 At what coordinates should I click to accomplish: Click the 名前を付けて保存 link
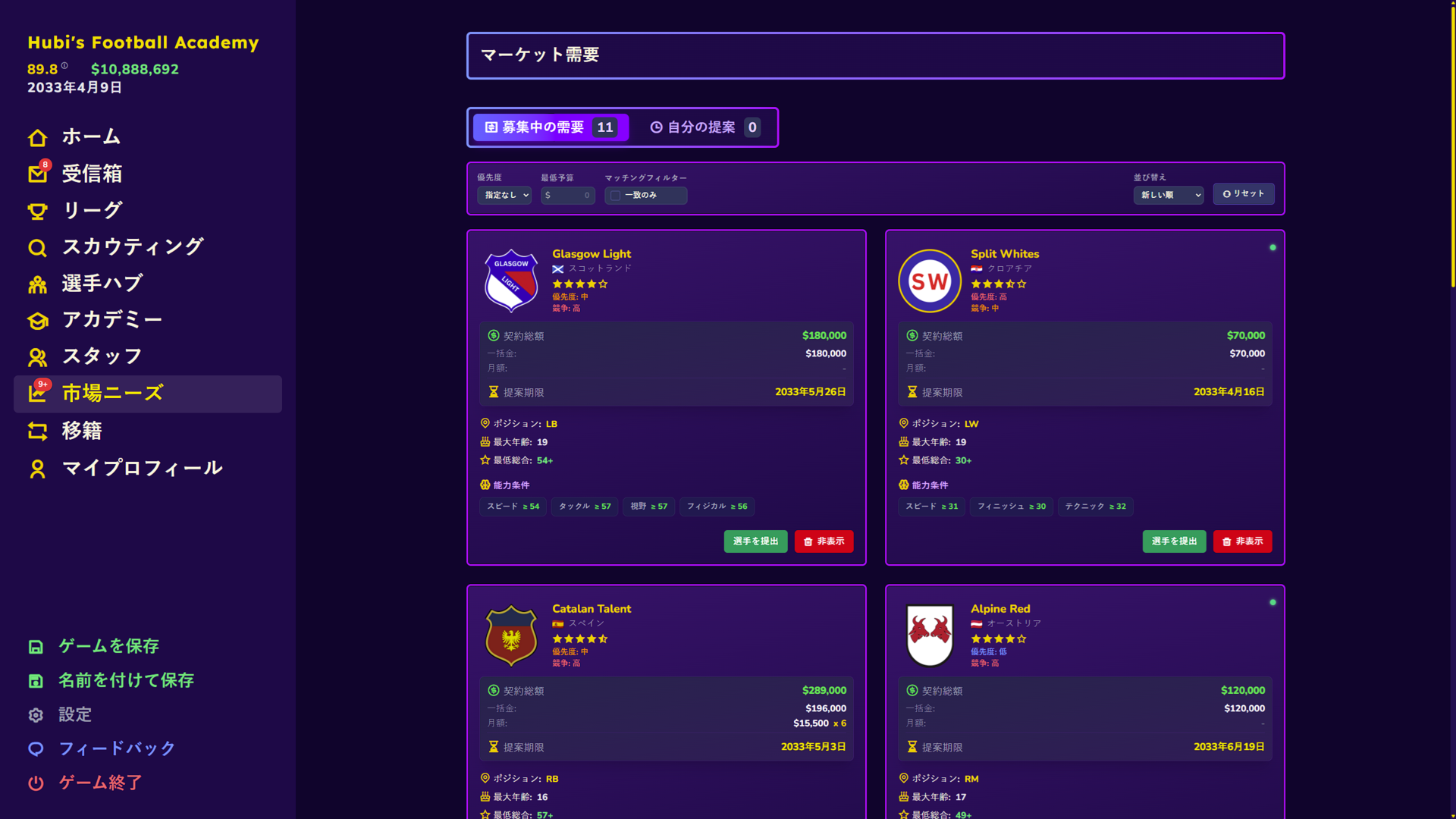[127, 680]
